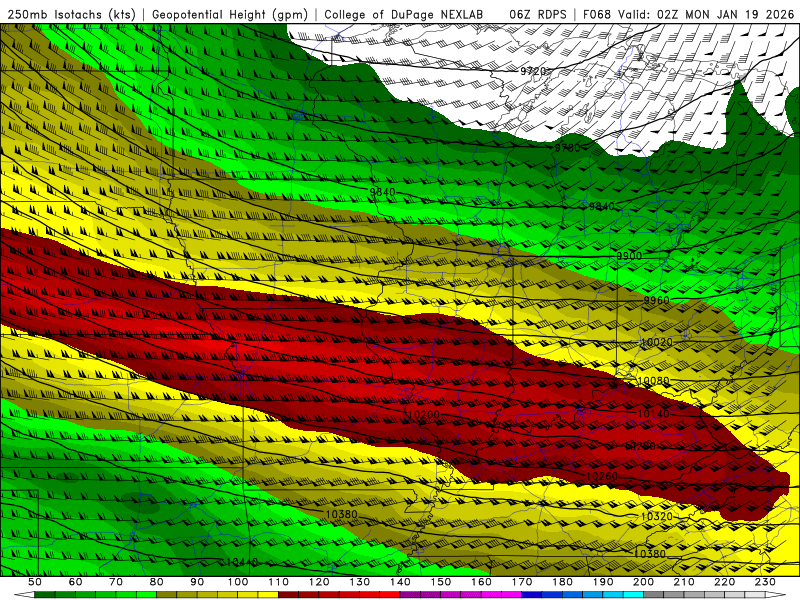The height and width of the screenshot is (600, 800).
Task: Click the 160 knot color bar label
Action: click(x=482, y=582)
